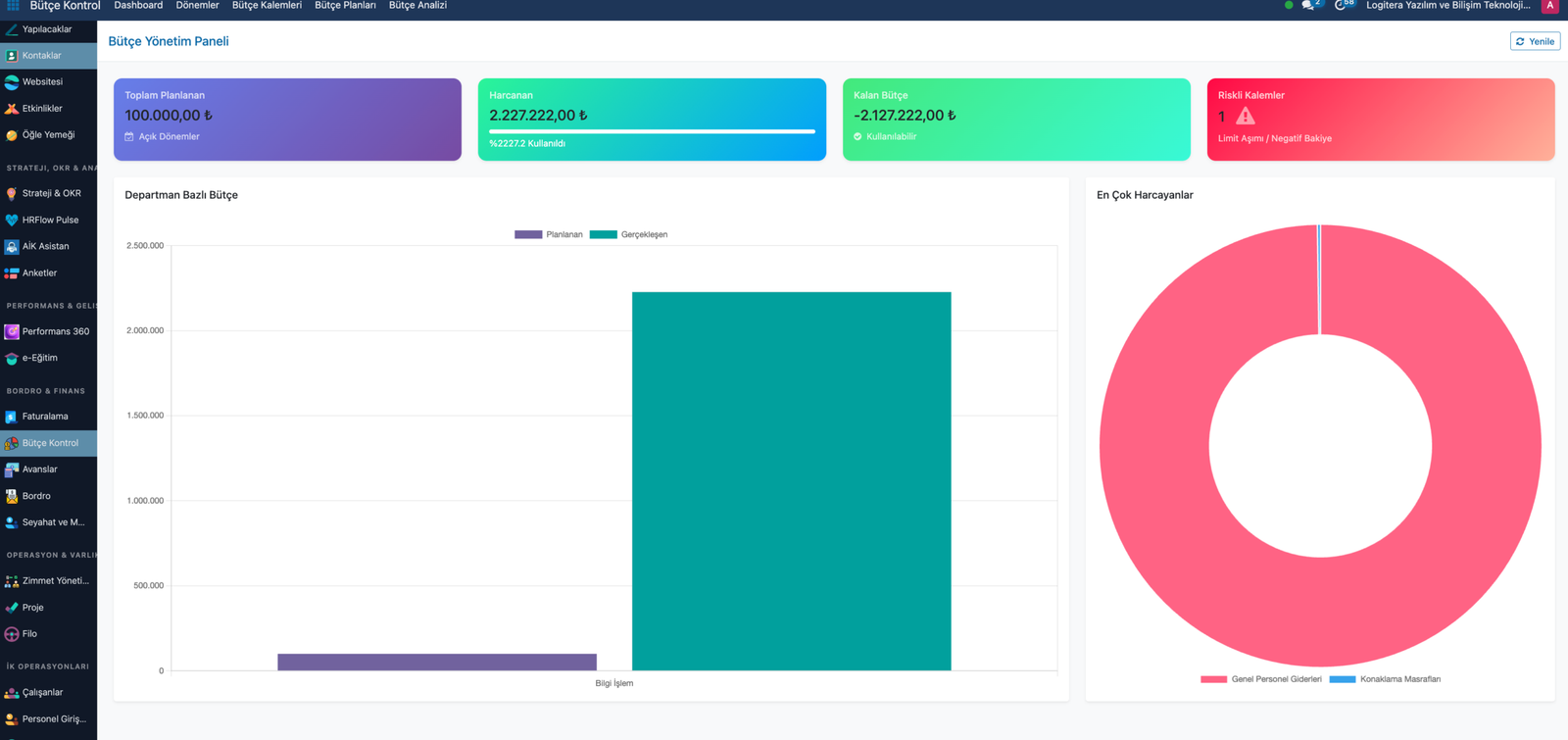Open the HRFlow Pulse heart icon
The height and width of the screenshot is (740, 1568).
pos(12,221)
